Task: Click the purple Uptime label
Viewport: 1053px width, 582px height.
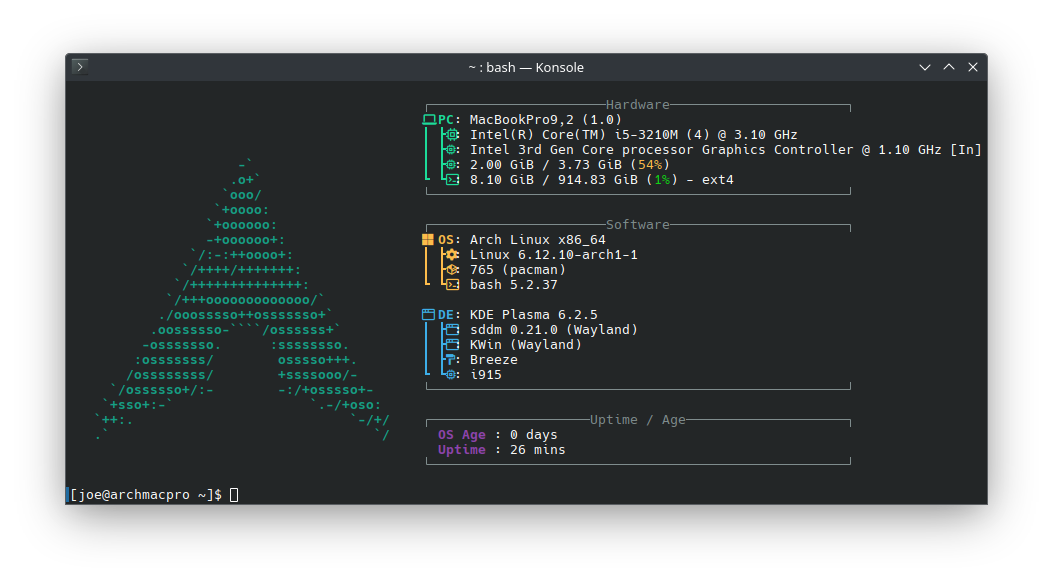Action: click(x=461, y=450)
